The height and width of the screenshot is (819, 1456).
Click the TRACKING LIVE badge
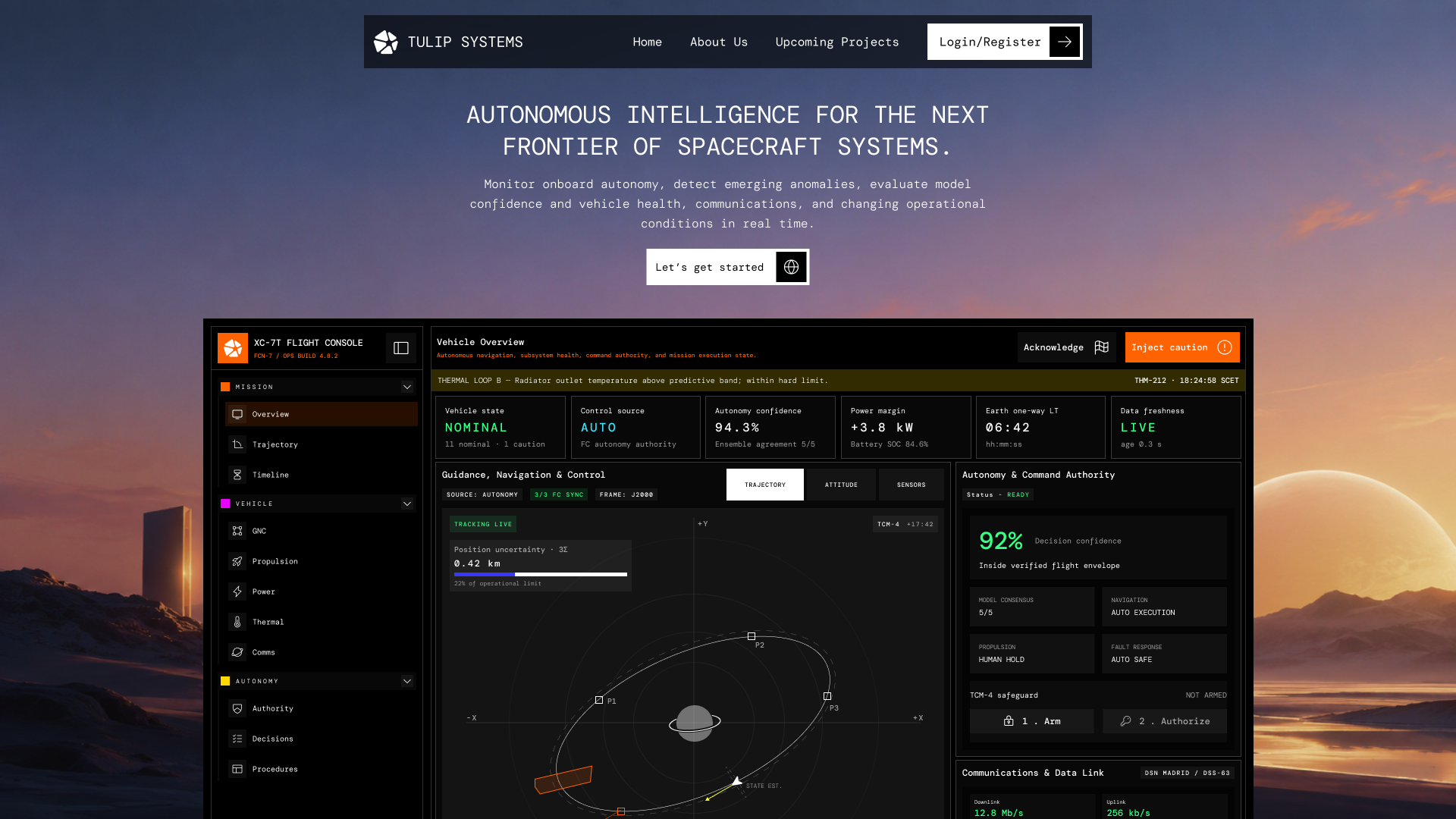pos(483,524)
